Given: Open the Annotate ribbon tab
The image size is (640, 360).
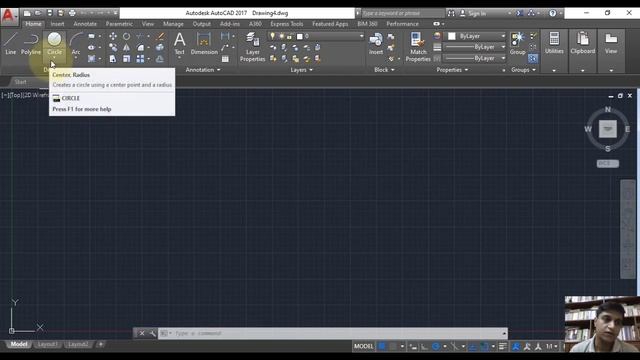Looking at the screenshot, I should coord(85,24).
